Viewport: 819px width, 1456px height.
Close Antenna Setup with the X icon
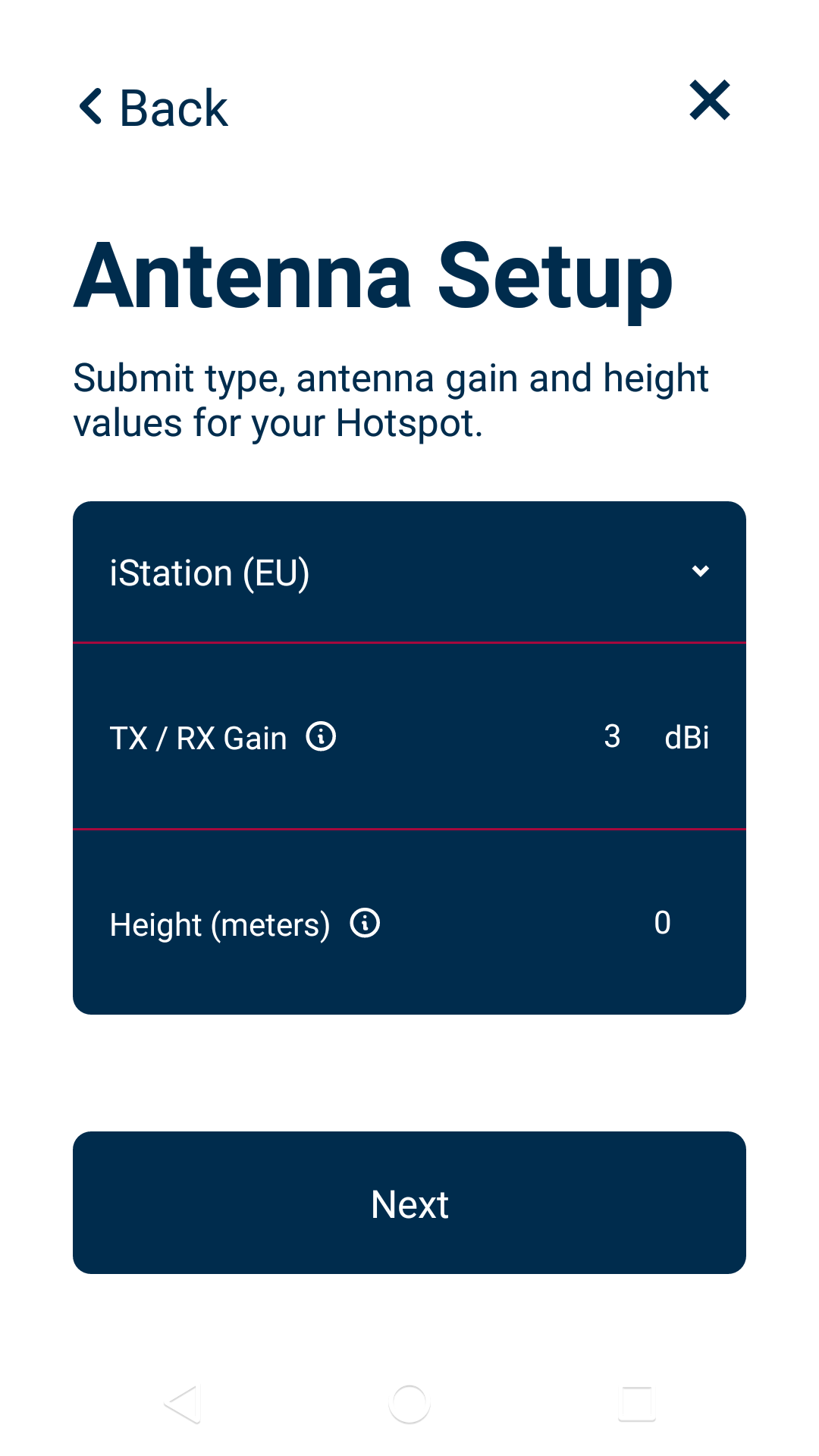tap(709, 100)
